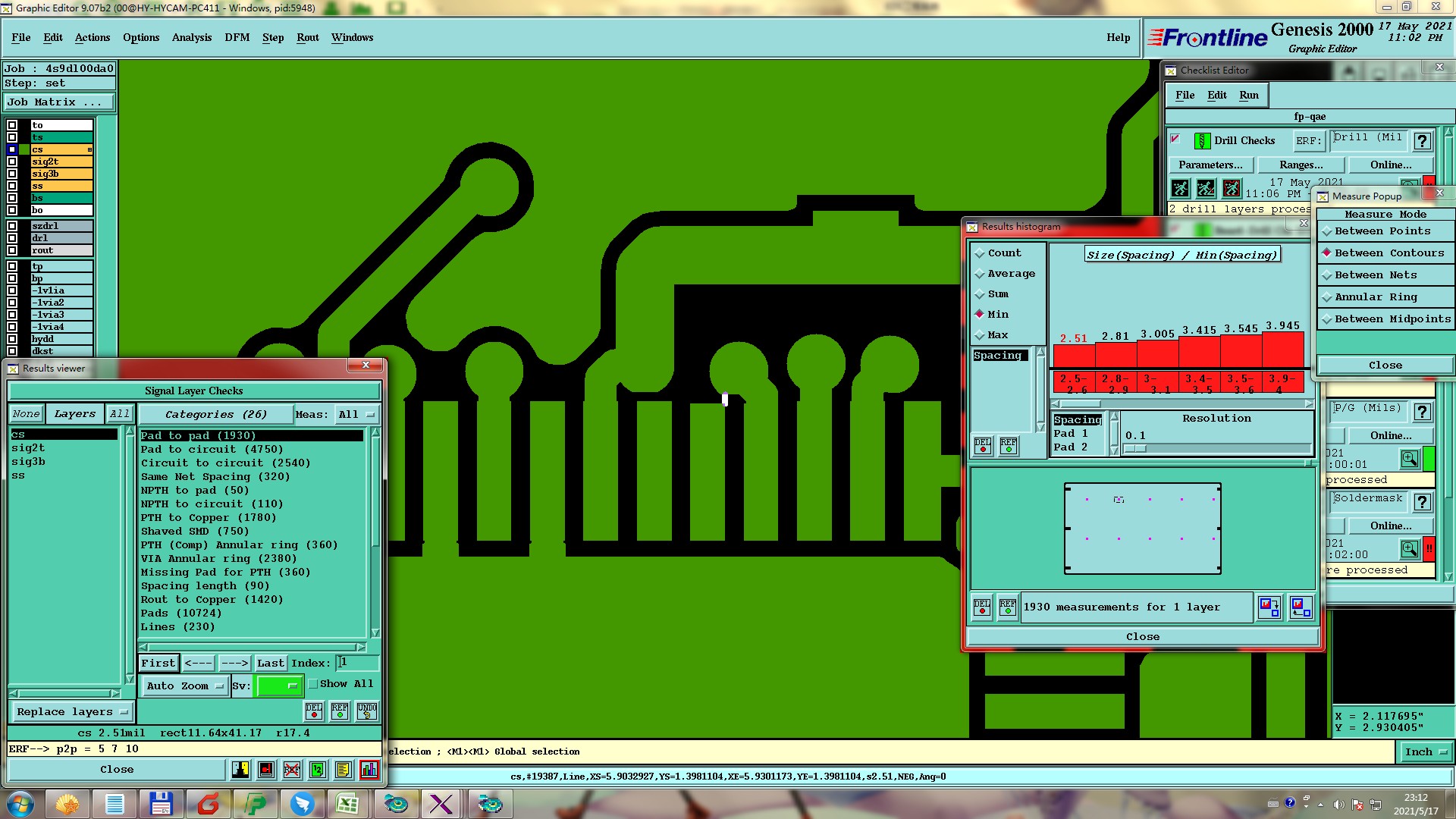
Task: Open the Analysis menu
Action: point(192,37)
